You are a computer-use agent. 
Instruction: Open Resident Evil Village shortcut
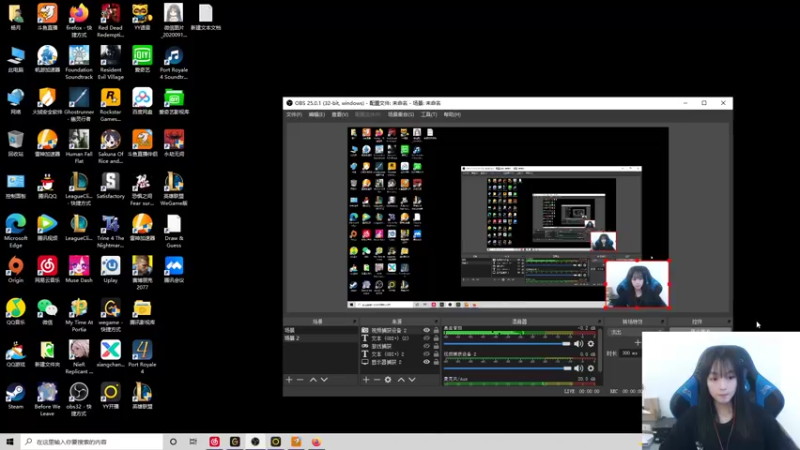(x=110, y=62)
